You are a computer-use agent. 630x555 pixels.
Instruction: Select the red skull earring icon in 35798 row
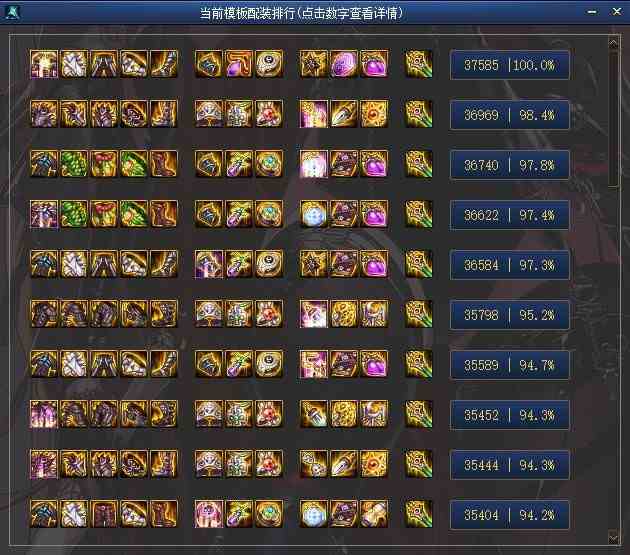coord(269,314)
